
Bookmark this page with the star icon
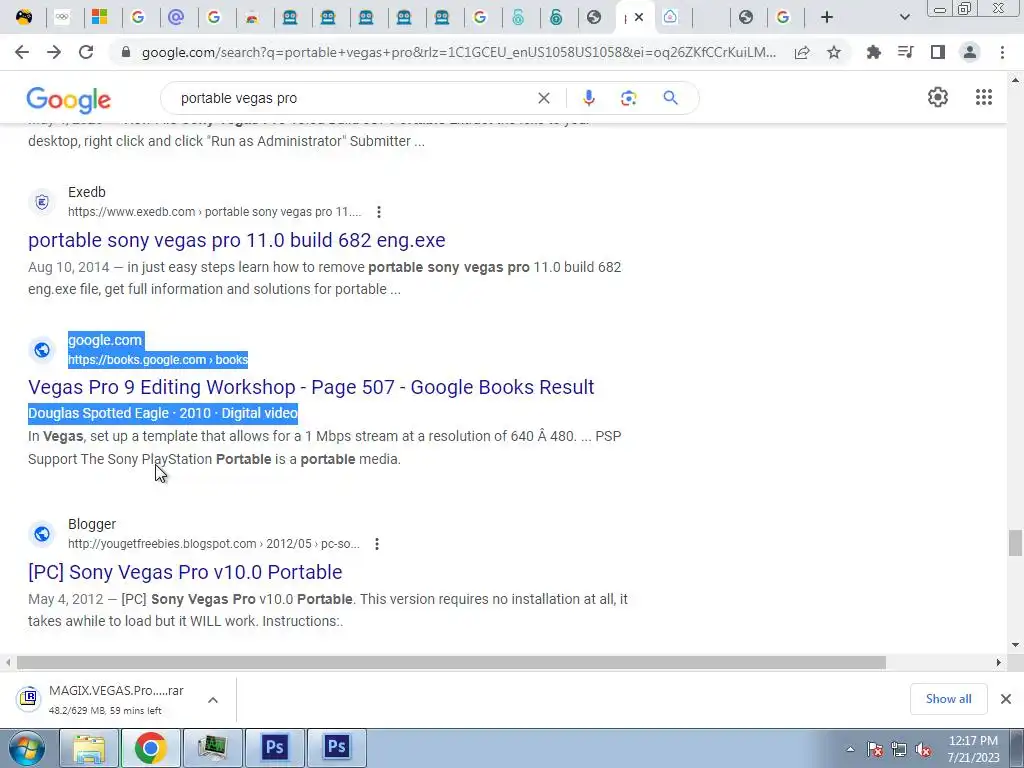[x=834, y=52]
